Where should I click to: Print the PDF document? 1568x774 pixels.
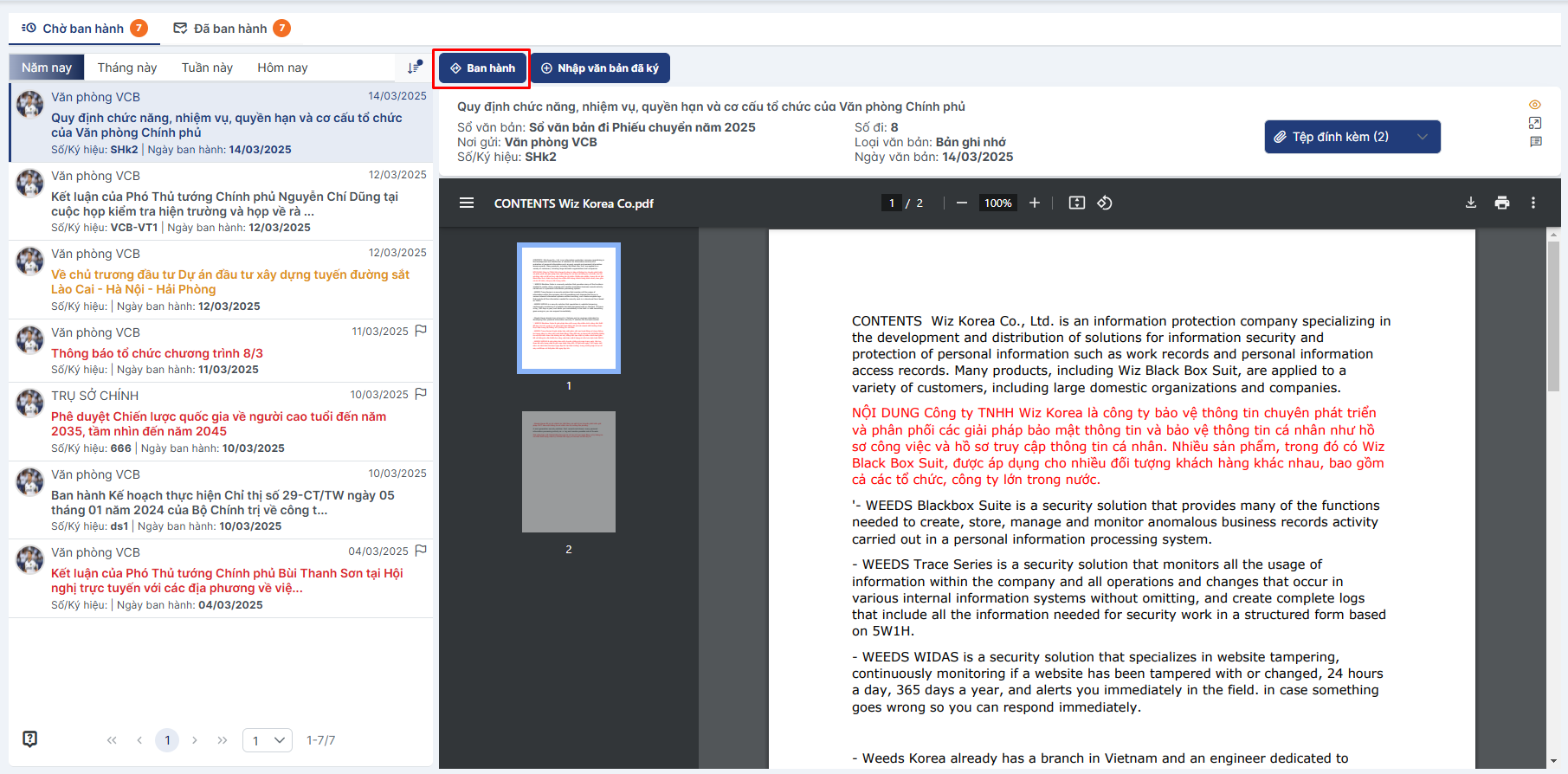(1502, 203)
